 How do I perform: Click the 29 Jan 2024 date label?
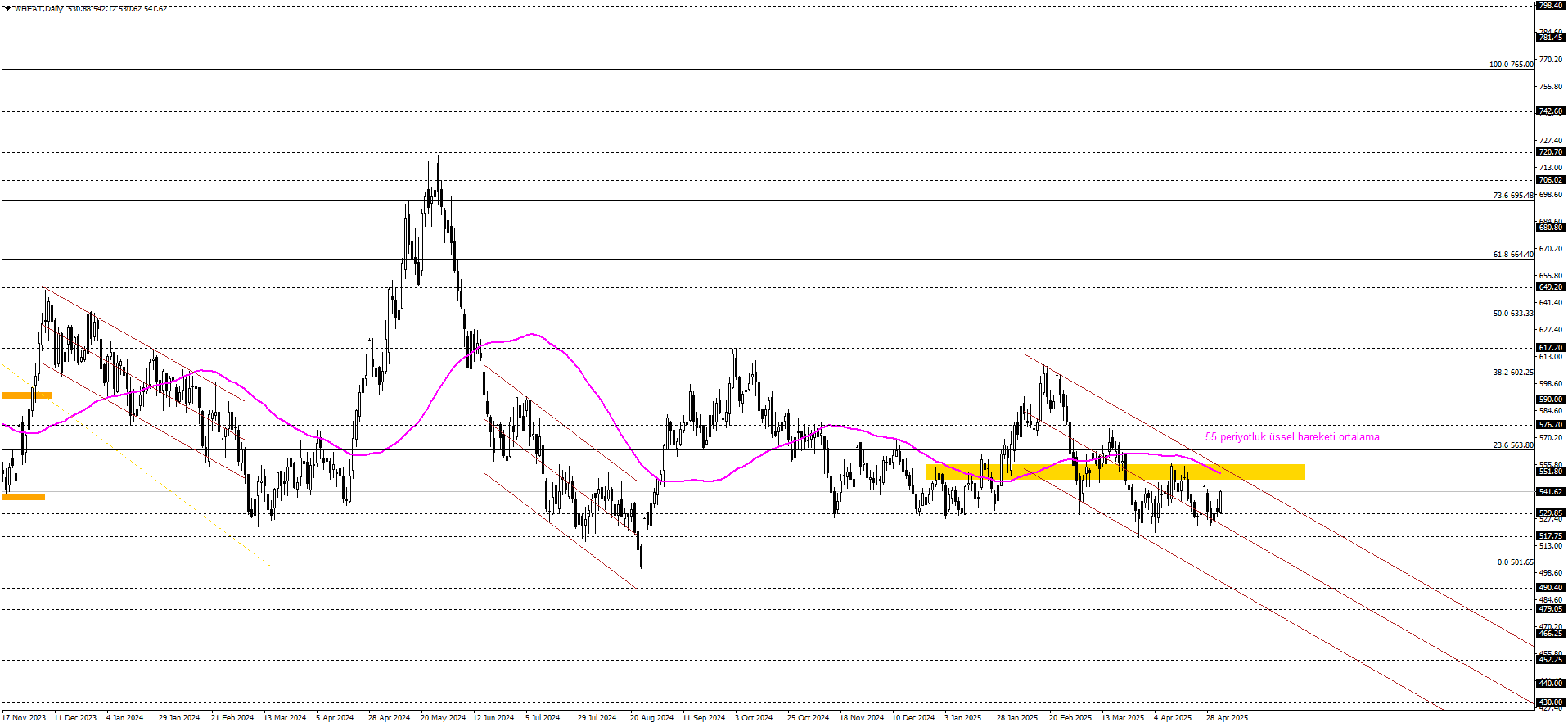179,718
